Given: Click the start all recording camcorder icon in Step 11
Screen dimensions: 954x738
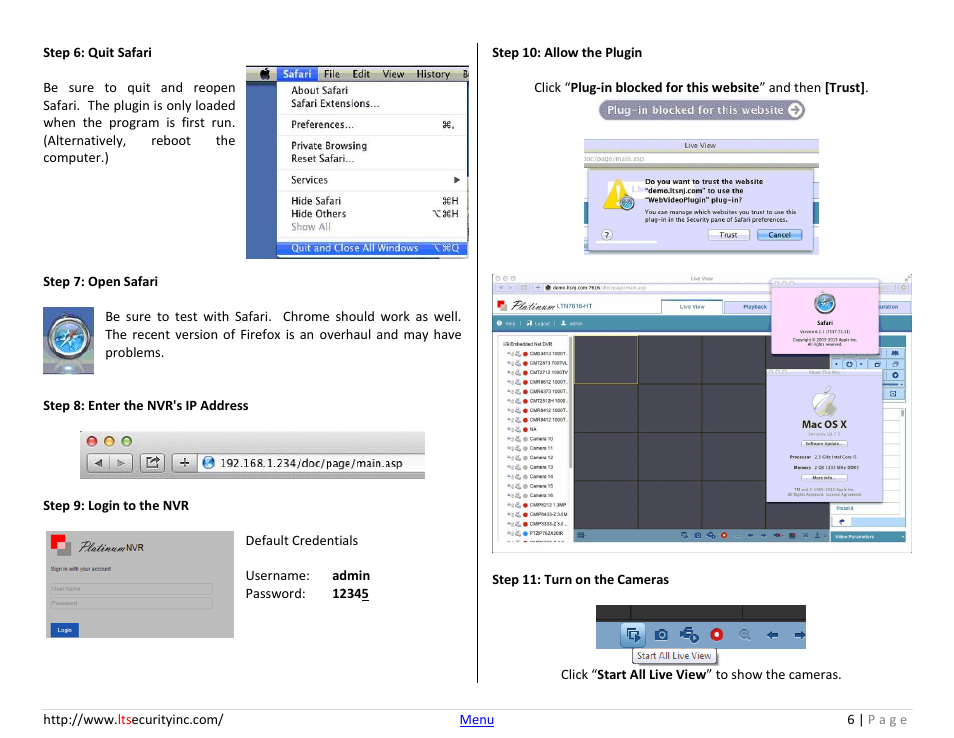Looking at the screenshot, I should (x=689, y=635).
